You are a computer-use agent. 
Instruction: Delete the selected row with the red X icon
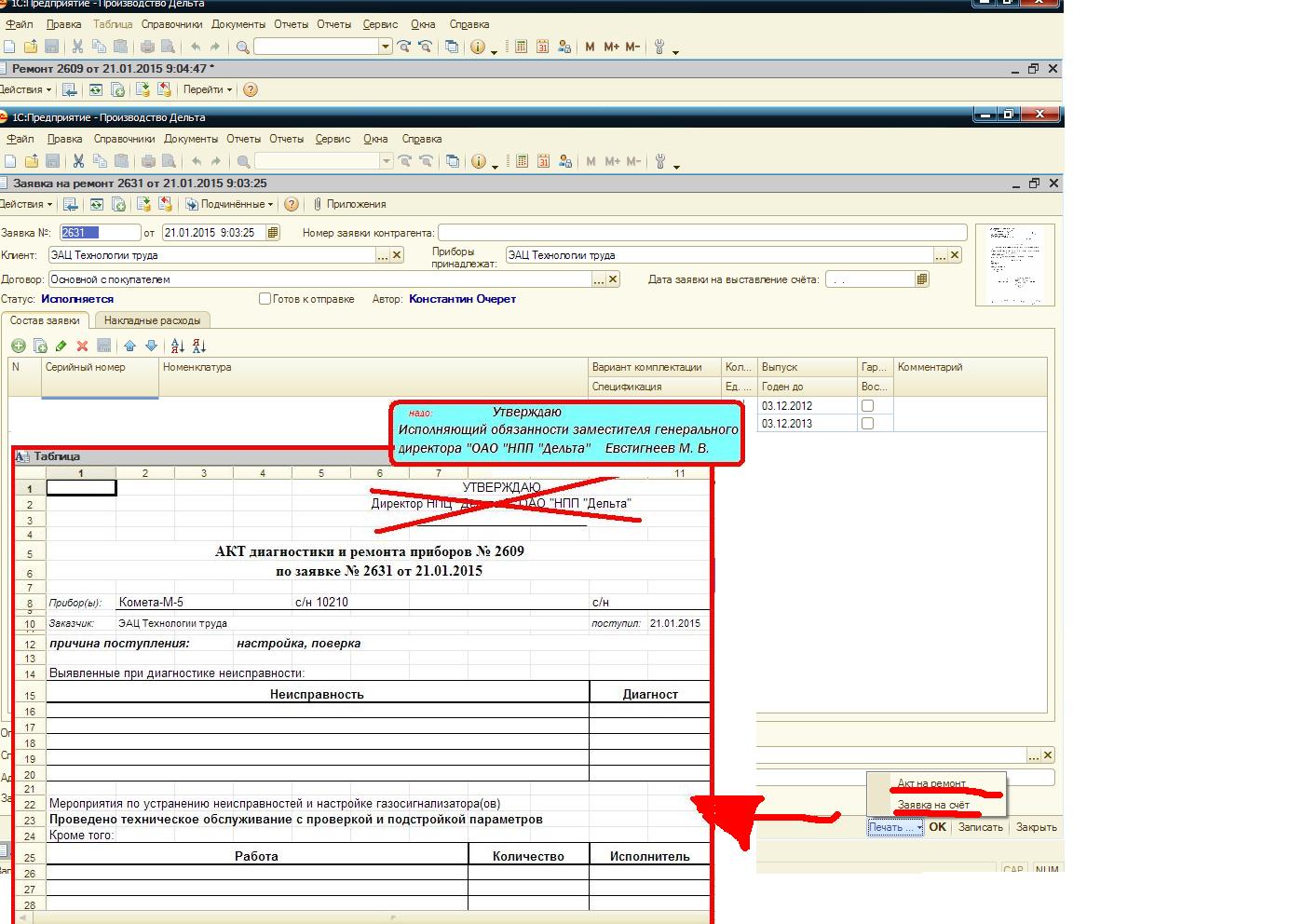coord(82,346)
